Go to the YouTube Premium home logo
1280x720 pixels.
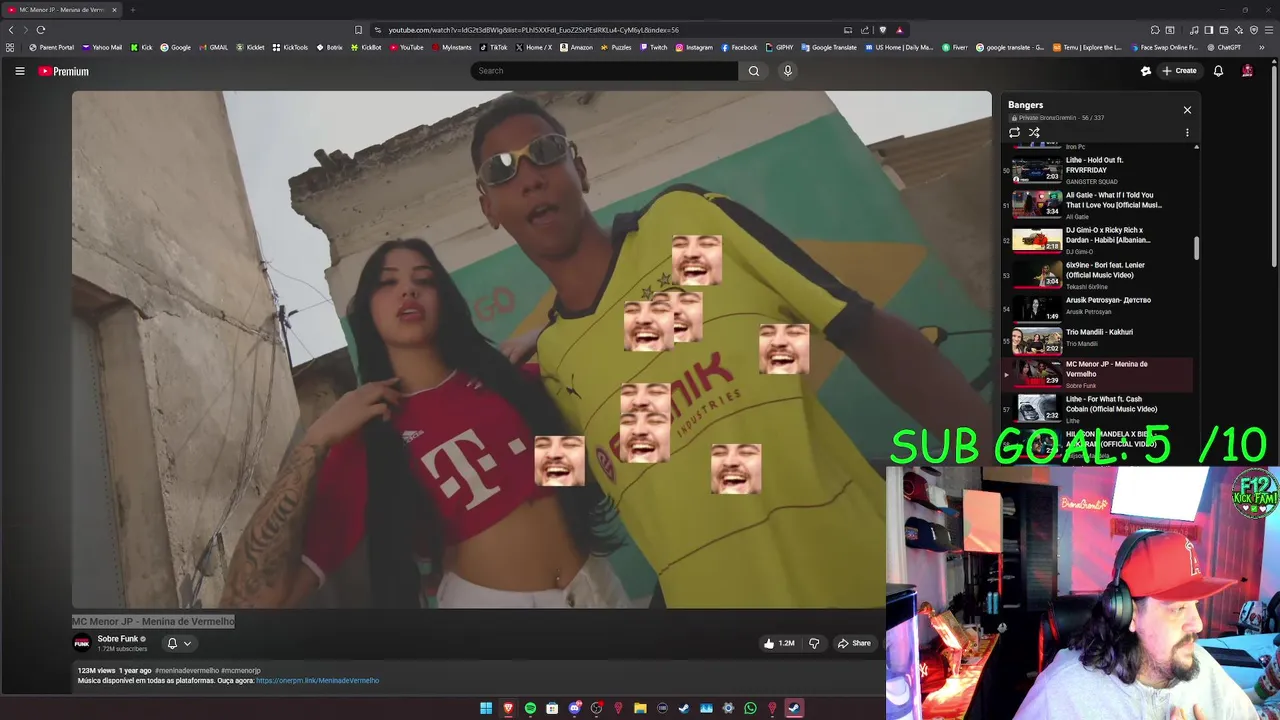coord(64,71)
